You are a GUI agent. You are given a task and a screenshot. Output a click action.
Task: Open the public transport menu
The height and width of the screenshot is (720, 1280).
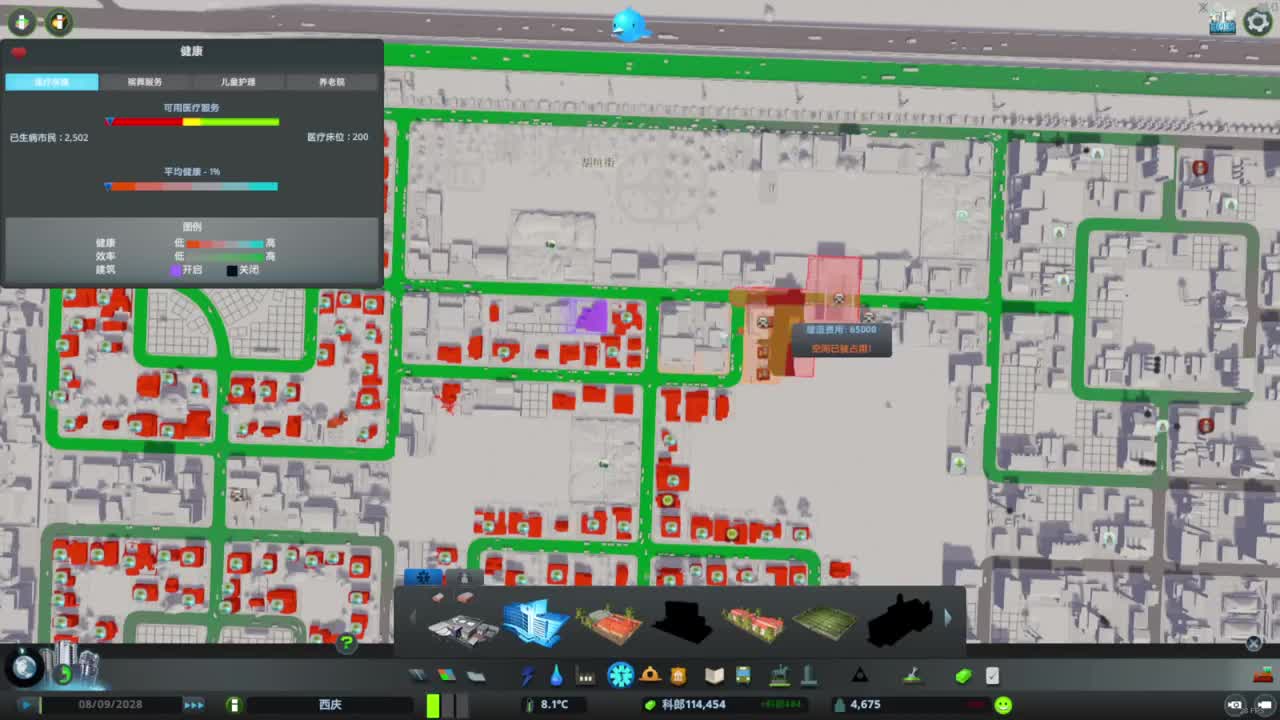tap(743, 676)
